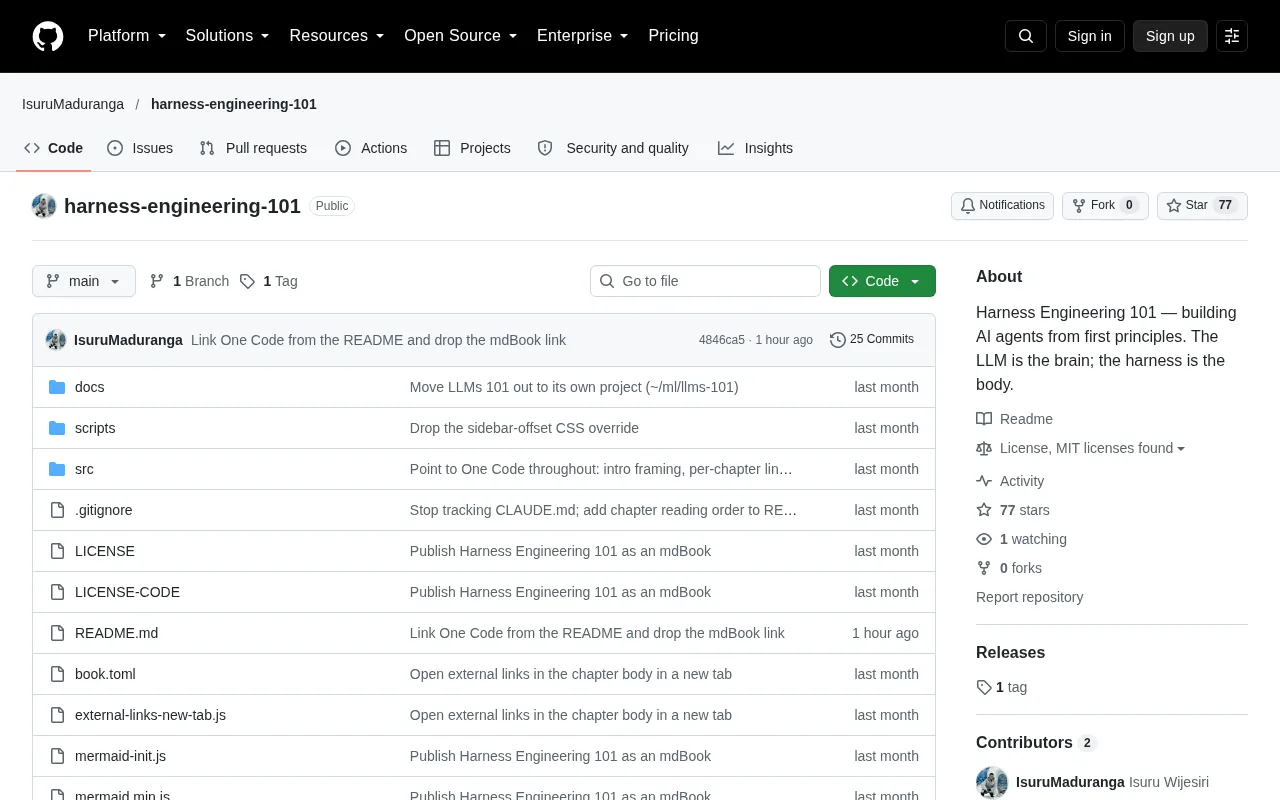The height and width of the screenshot is (800, 1280).
Task: Click the Sign up button
Action: pyautogui.click(x=1170, y=36)
